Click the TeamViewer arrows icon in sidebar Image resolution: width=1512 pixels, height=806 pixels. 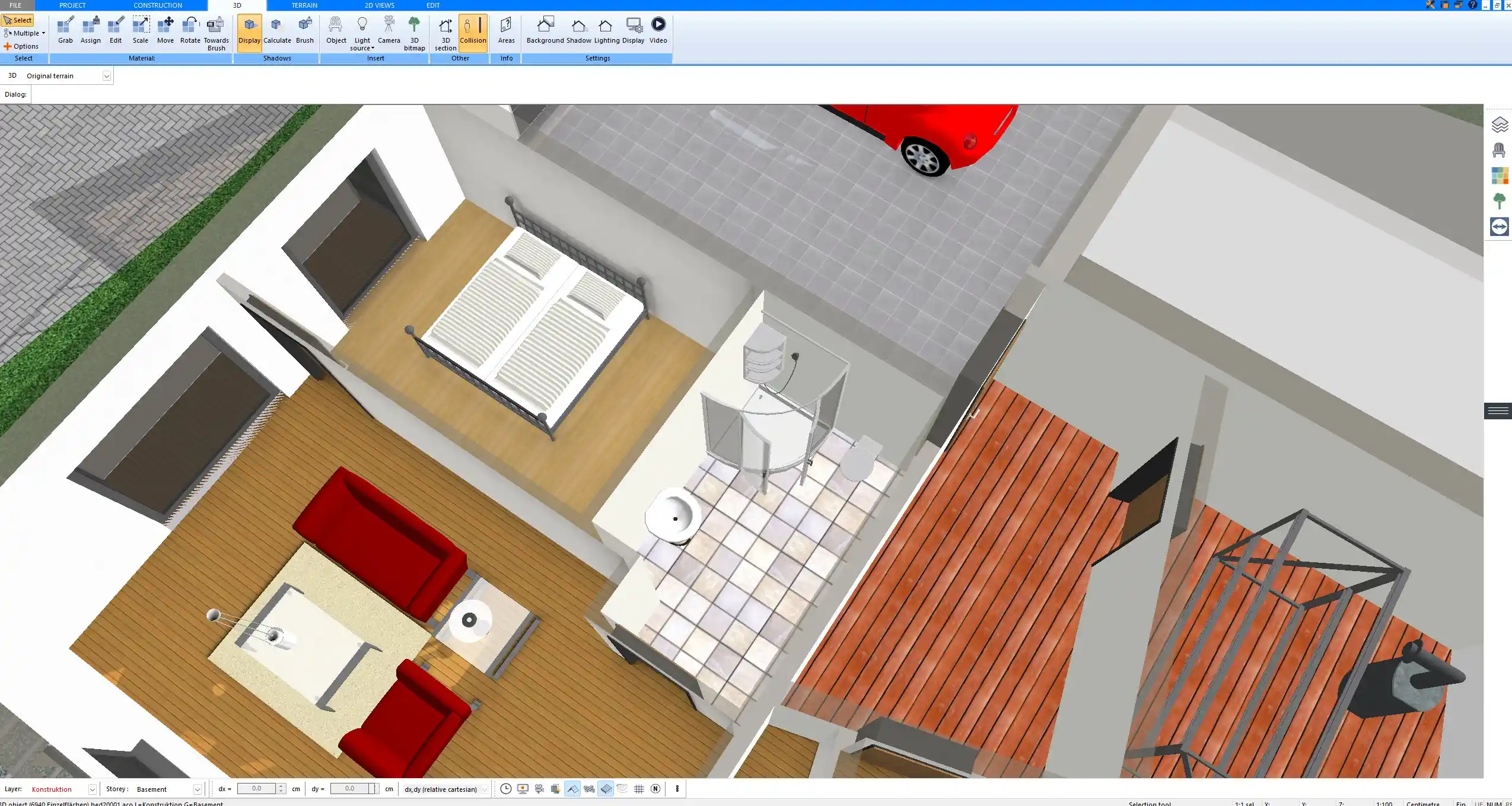point(1500,227)
